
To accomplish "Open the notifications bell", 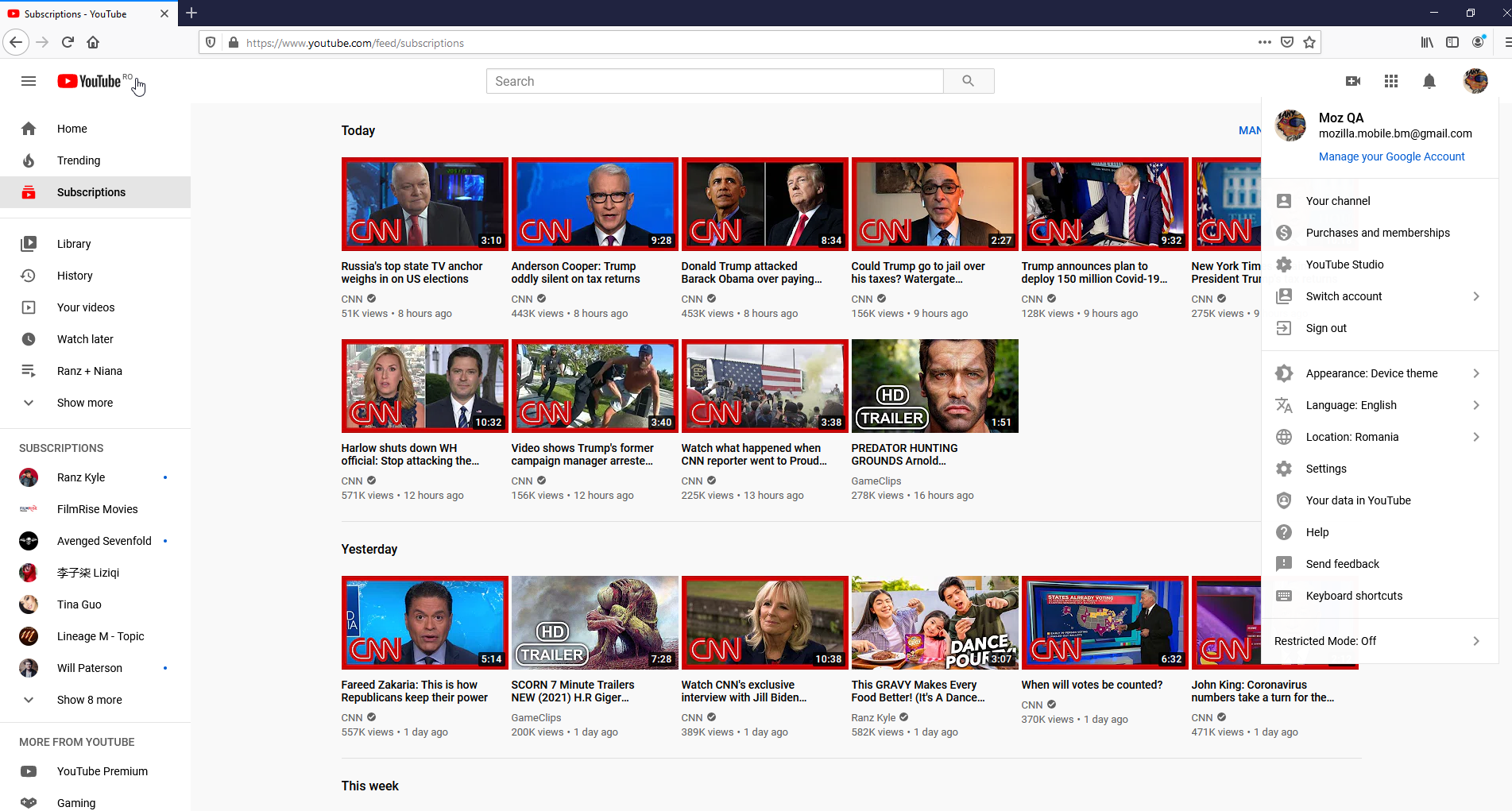I will 1429,81.
